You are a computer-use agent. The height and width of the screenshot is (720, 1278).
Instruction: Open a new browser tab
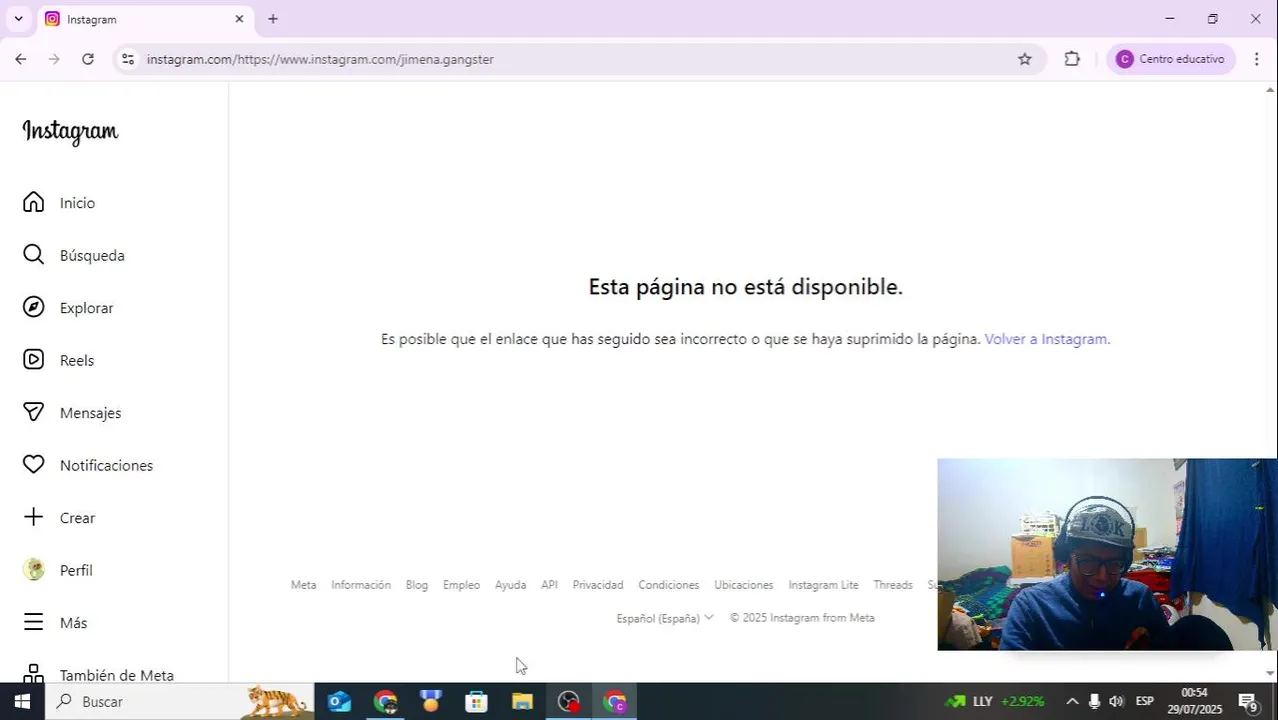click(273, 19)
